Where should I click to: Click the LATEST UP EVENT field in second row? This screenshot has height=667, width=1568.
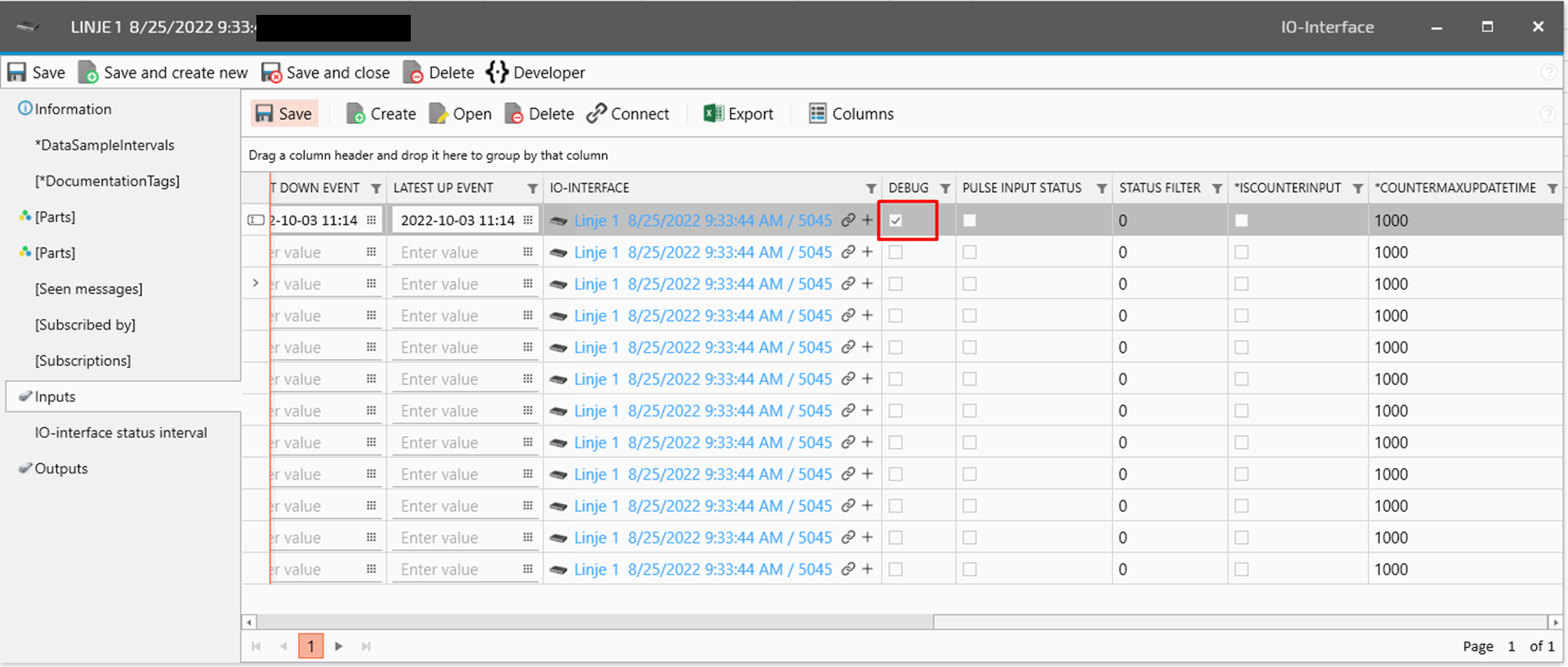tap(457, 252)
